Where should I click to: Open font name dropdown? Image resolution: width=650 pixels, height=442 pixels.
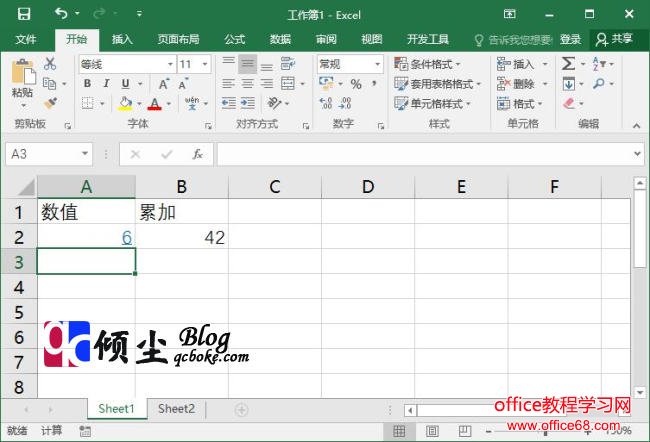click(x=170, y=64)
